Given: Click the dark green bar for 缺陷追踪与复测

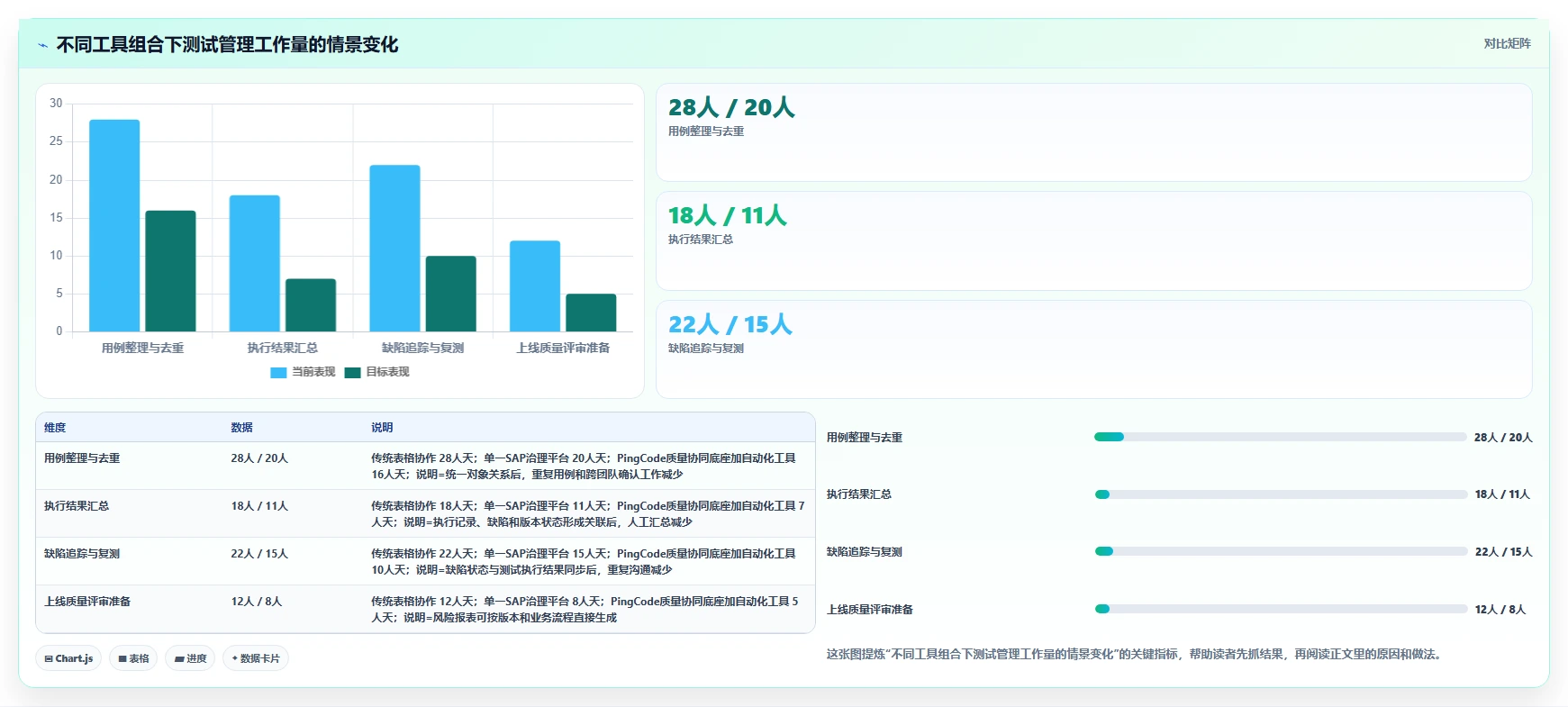Looking at the screenshot, I should pyautogui.click(x=450, y=294).
